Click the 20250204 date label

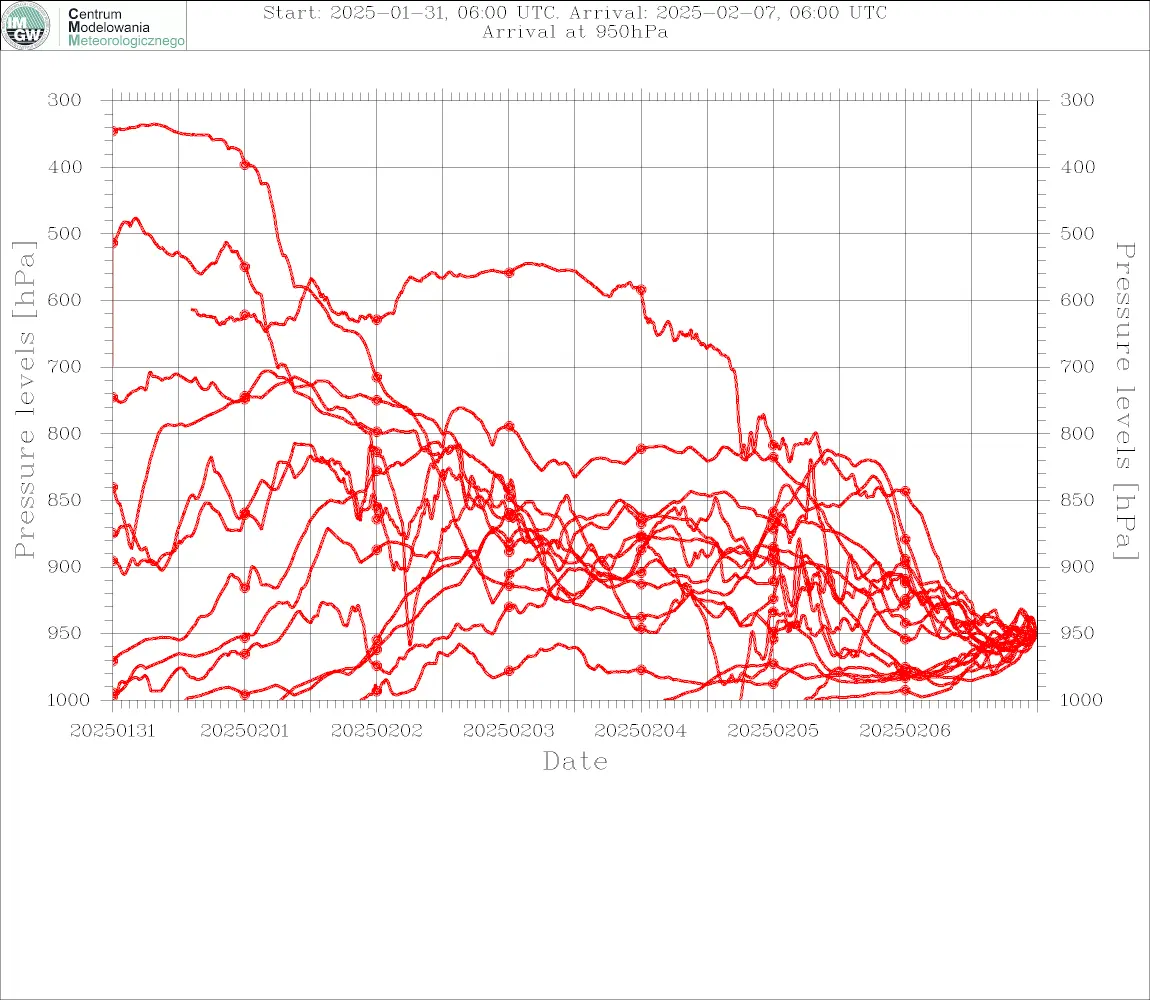pyautogui.click(x=641, y=731)
